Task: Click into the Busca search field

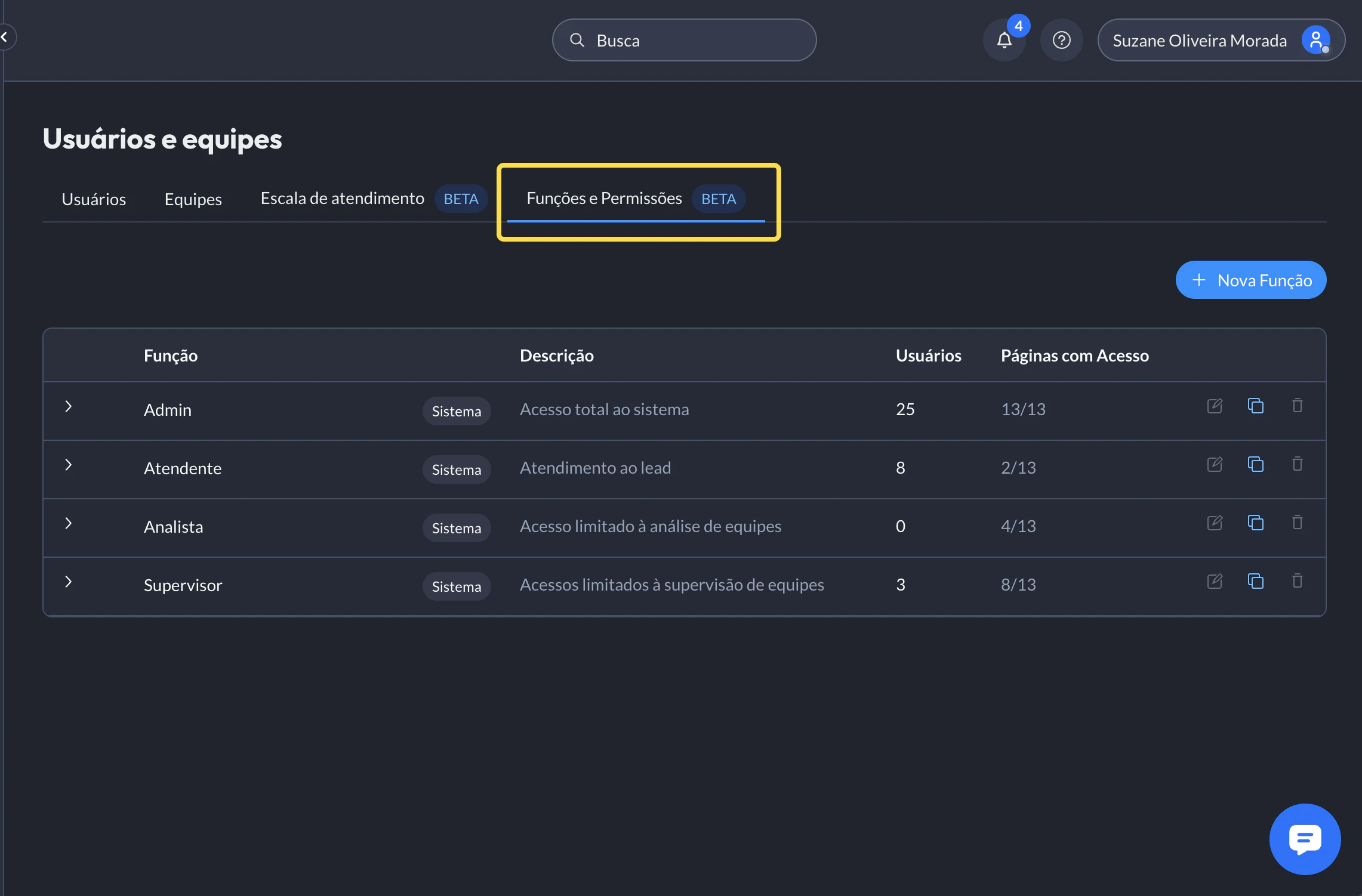Action: click(692, 41)
